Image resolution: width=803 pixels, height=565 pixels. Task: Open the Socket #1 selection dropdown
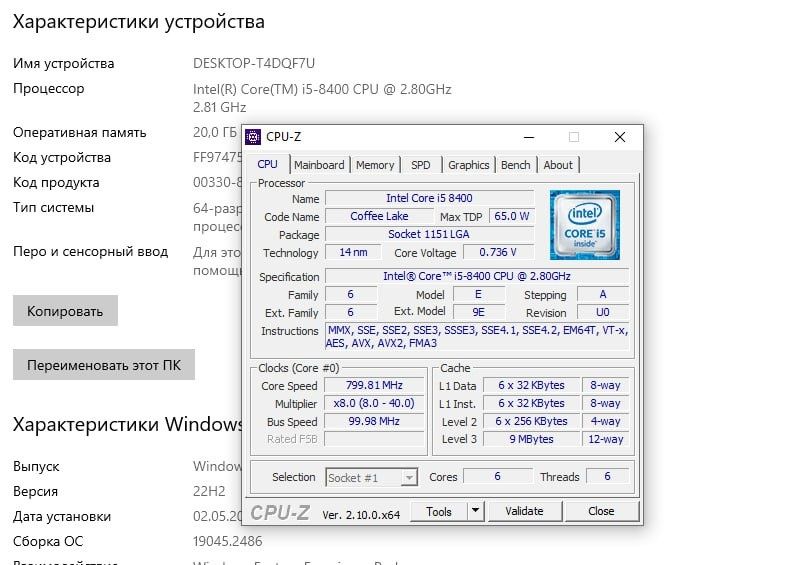(x=372, y=477)
